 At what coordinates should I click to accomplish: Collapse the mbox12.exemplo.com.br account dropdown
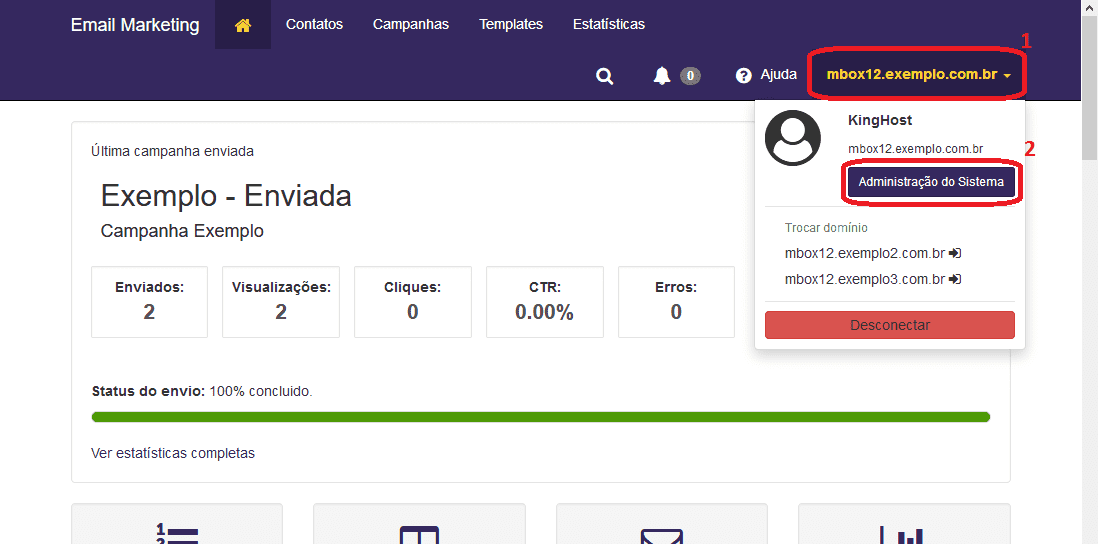918,76
